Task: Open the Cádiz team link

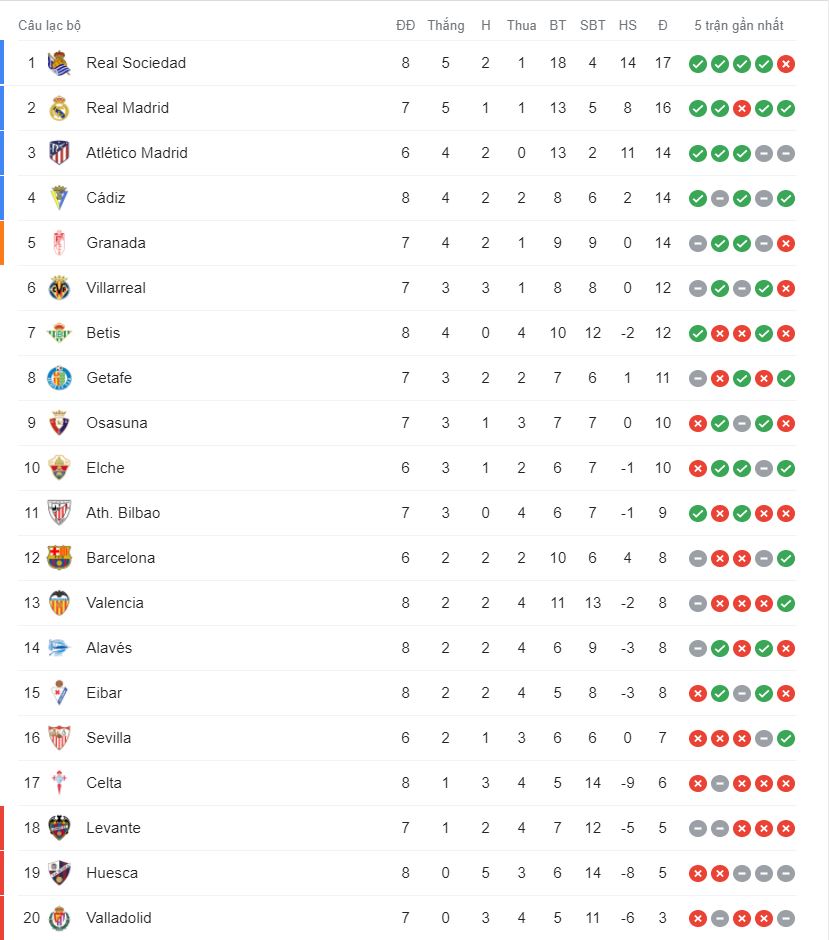Action: click(106, 198)
